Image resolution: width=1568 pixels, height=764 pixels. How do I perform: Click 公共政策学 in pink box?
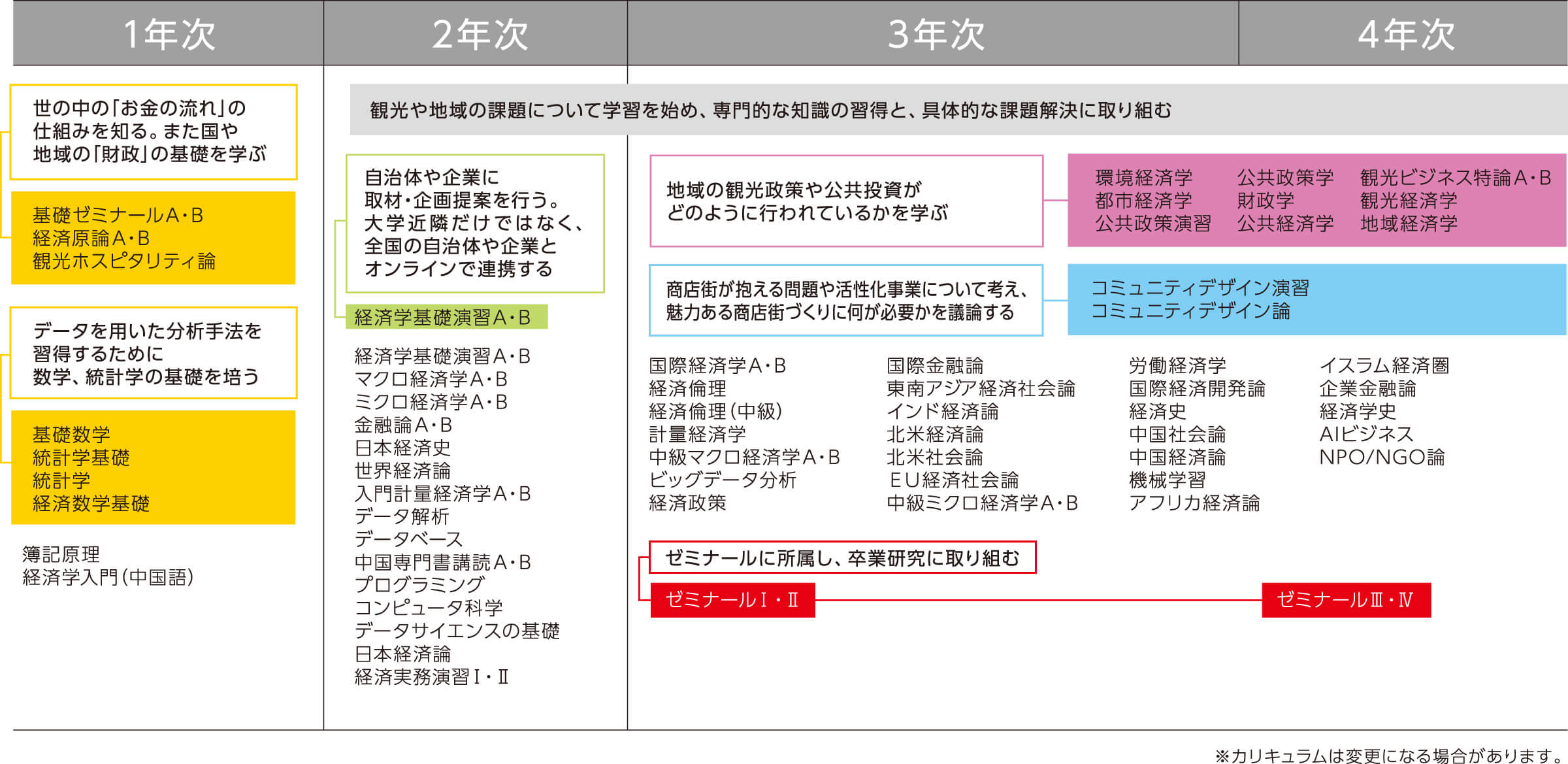(x=1285, y=177)
